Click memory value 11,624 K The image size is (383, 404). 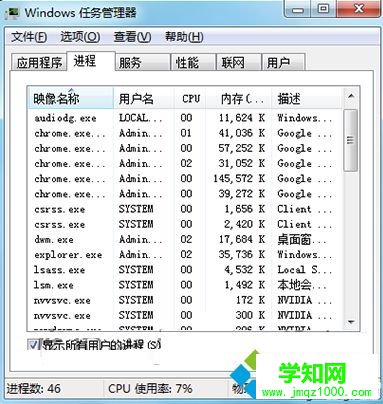coord(242,118)
